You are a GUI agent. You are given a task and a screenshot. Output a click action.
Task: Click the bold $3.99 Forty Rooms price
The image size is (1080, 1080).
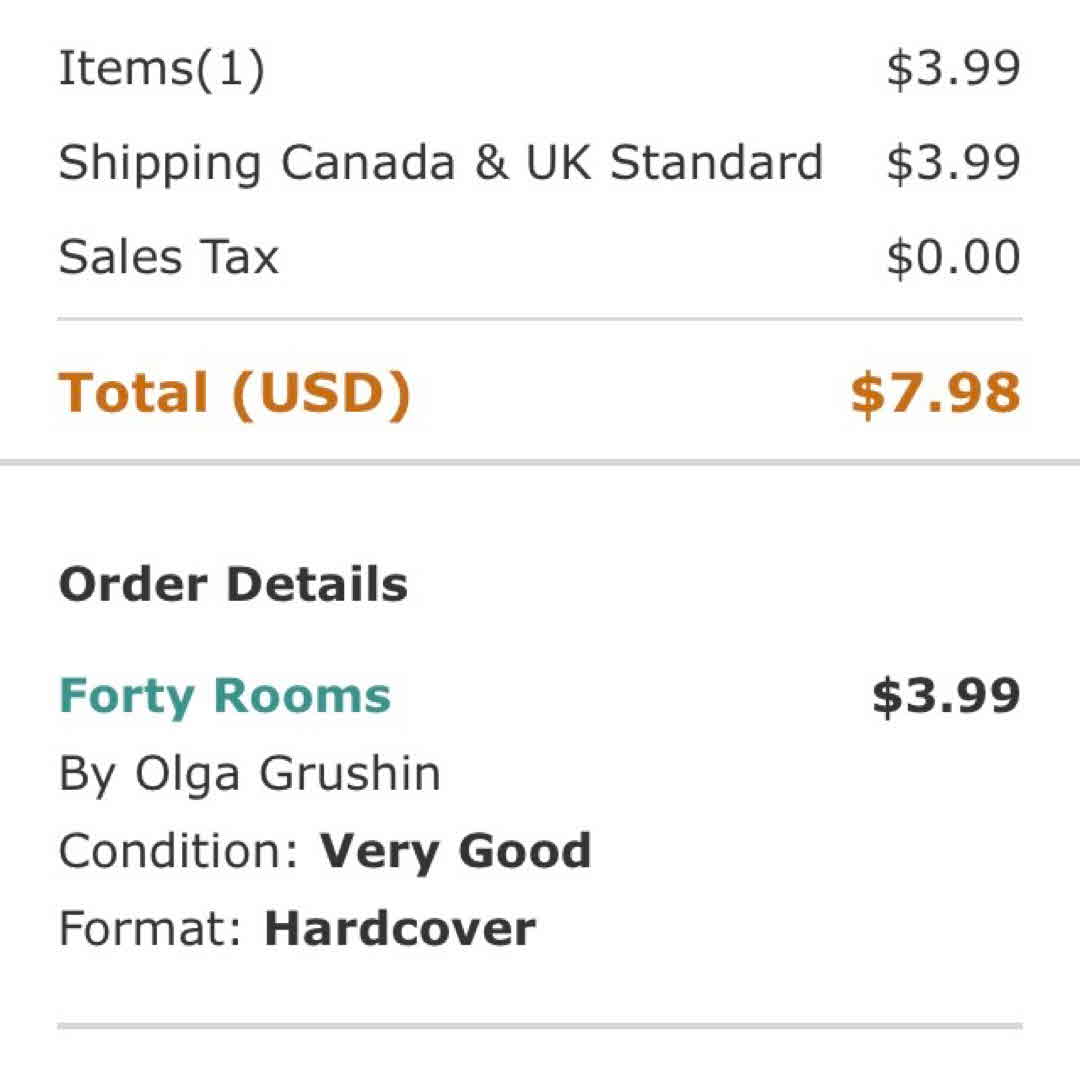[x=946, y=697]
